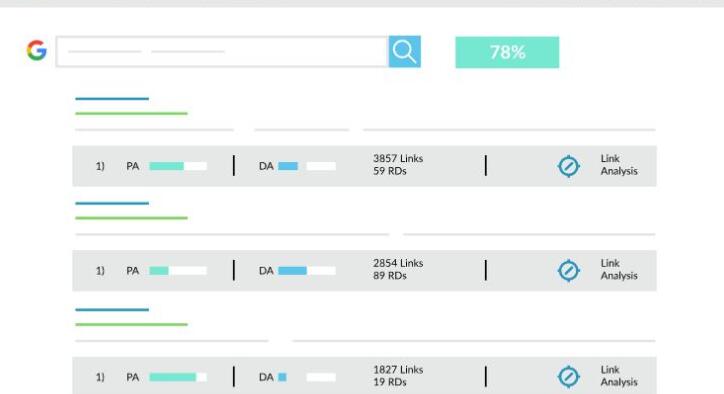Click the third result's blue title line
724x394 pixels.
pos(112,310)
